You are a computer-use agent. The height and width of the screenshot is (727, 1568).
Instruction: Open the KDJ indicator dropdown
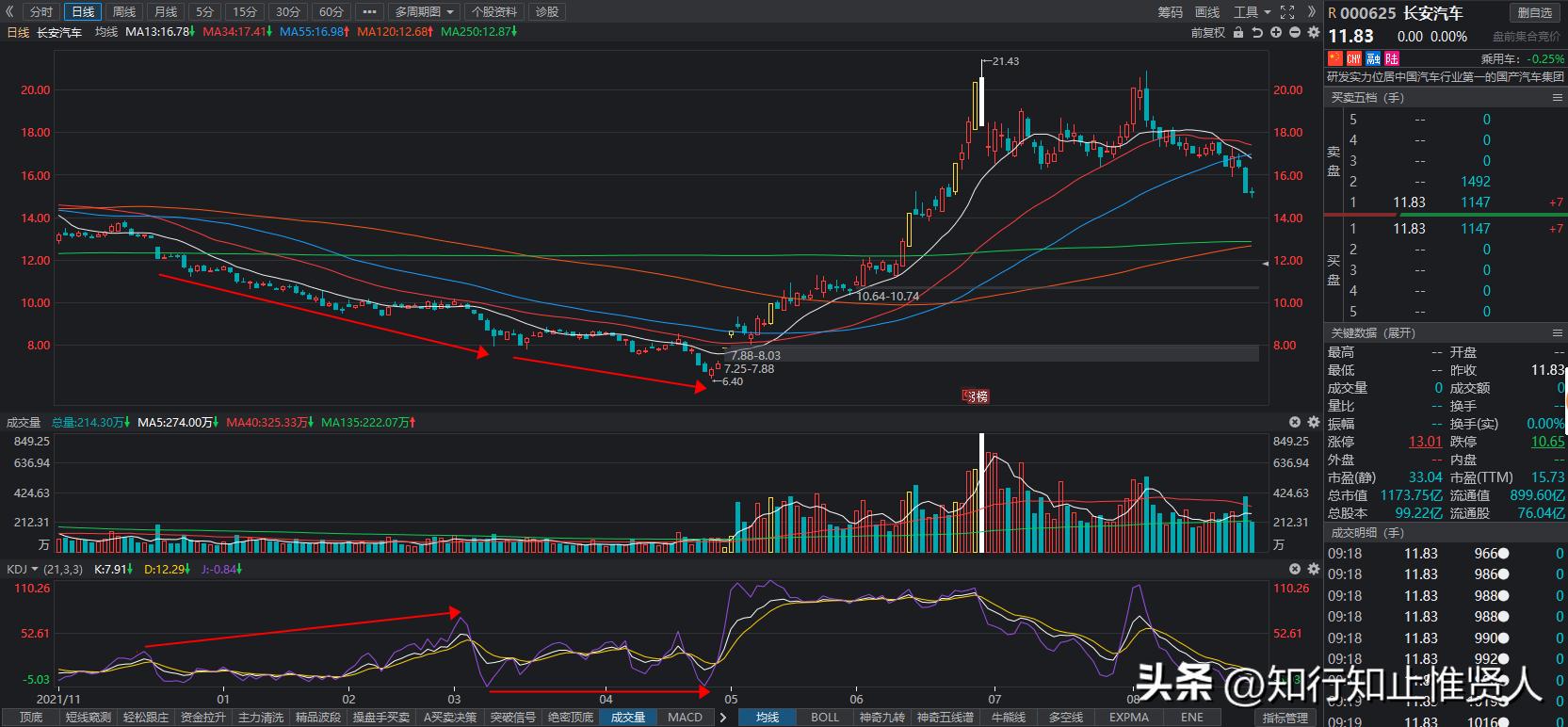pyautogui.click(x=23, y=569)
